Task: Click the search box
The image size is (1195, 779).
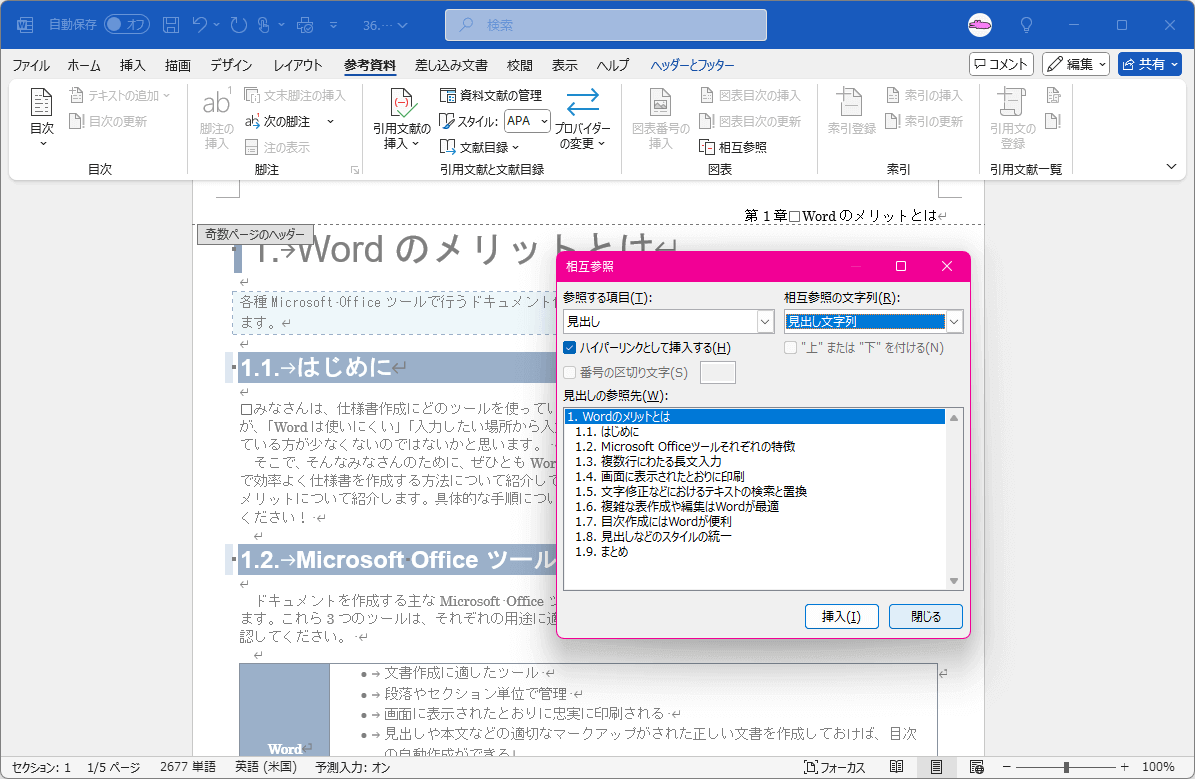Action: [x=606, y=25]
